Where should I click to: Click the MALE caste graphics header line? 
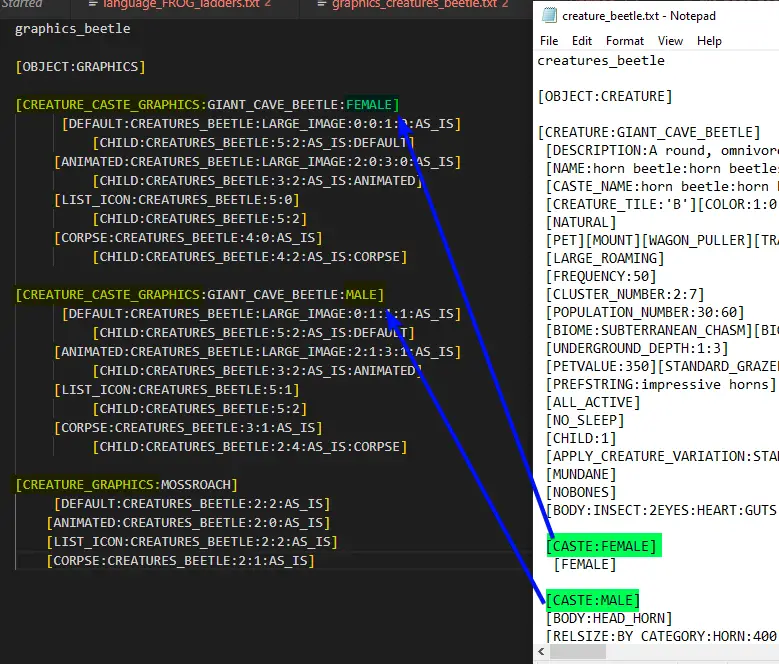[200, 295]
